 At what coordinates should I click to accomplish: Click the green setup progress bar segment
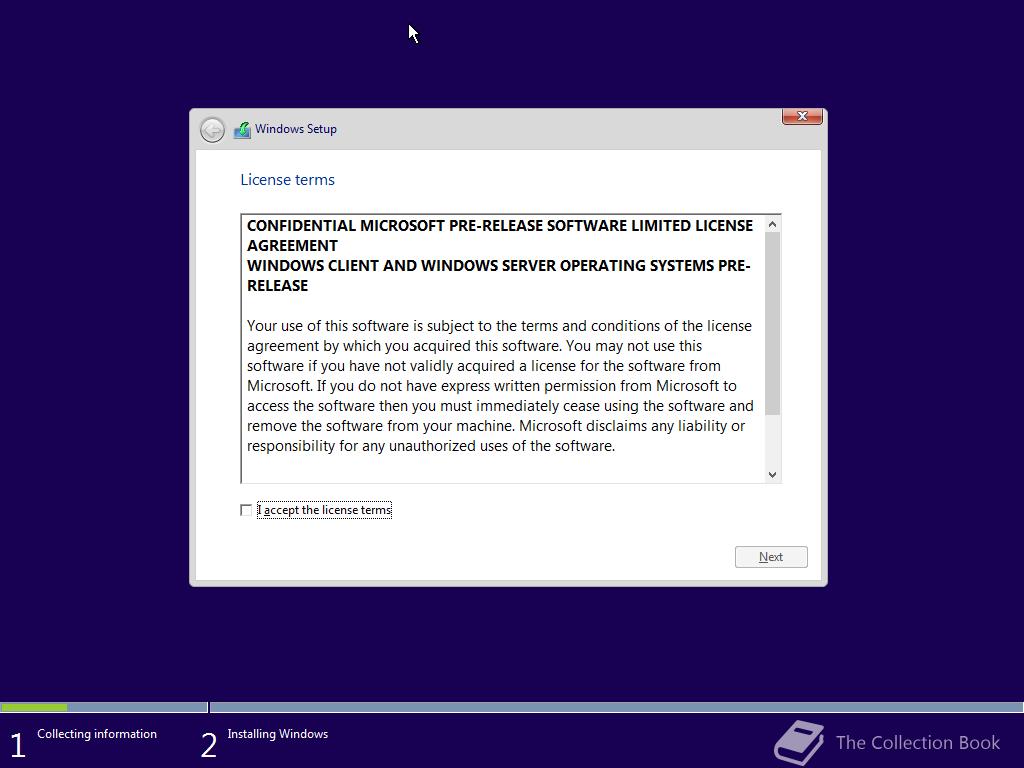34,707
